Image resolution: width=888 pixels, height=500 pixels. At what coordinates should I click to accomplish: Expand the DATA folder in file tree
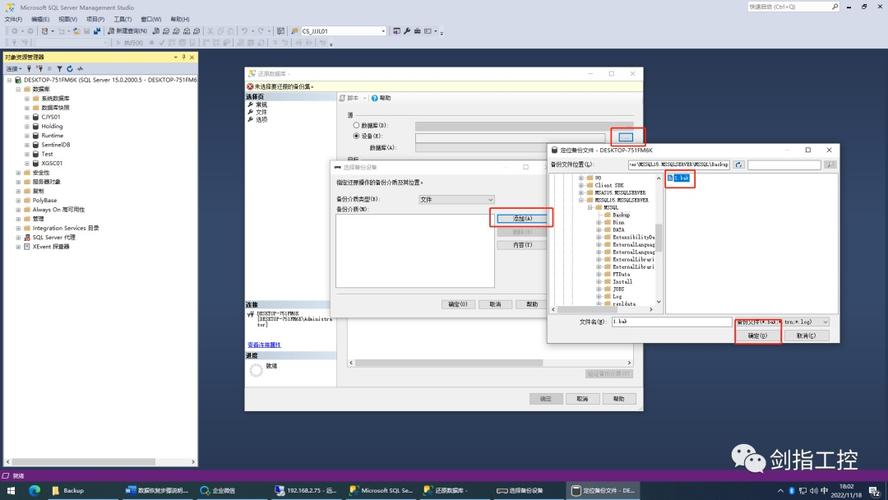tap(598, 229)
